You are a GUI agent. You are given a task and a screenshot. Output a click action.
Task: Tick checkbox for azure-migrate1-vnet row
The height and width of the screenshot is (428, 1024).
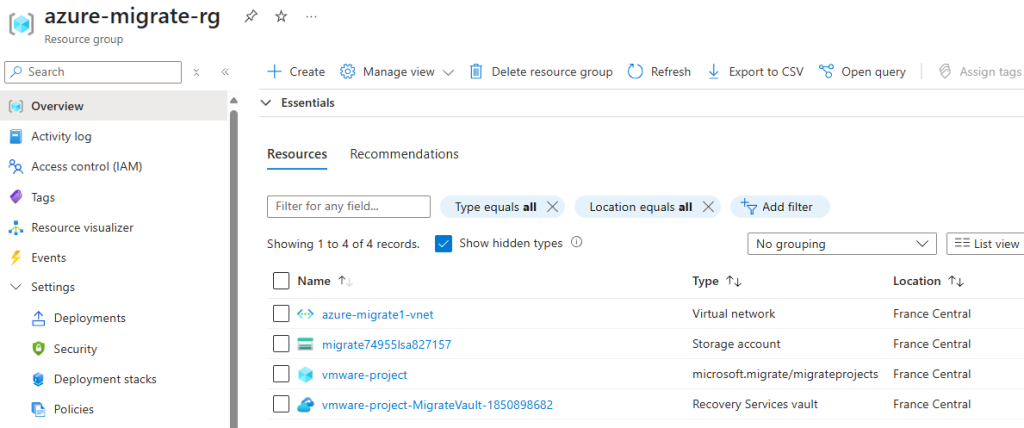pos(281,314)
